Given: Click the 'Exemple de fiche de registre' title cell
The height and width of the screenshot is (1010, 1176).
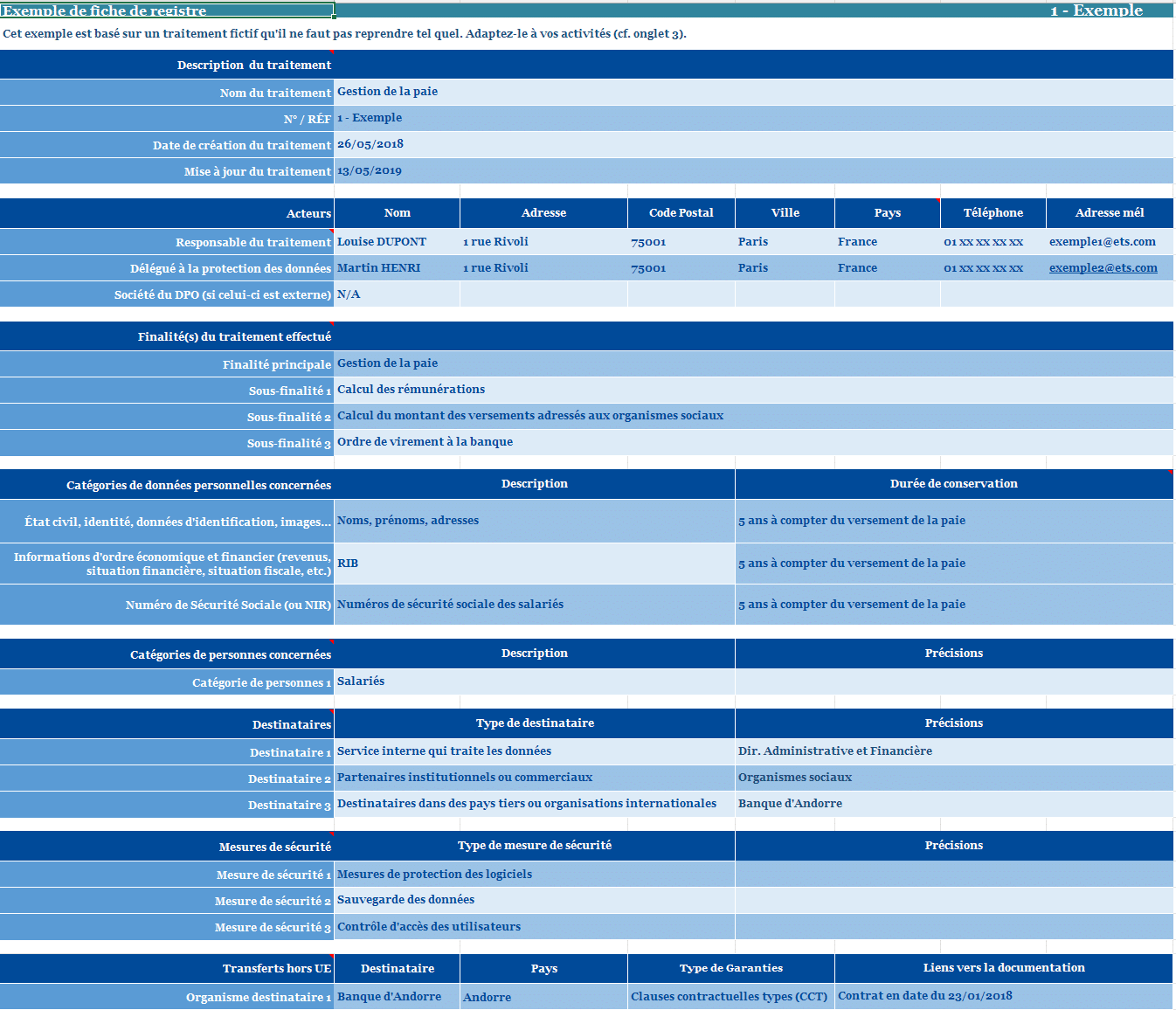Looking at the screenshot, I should coord(167,10).
